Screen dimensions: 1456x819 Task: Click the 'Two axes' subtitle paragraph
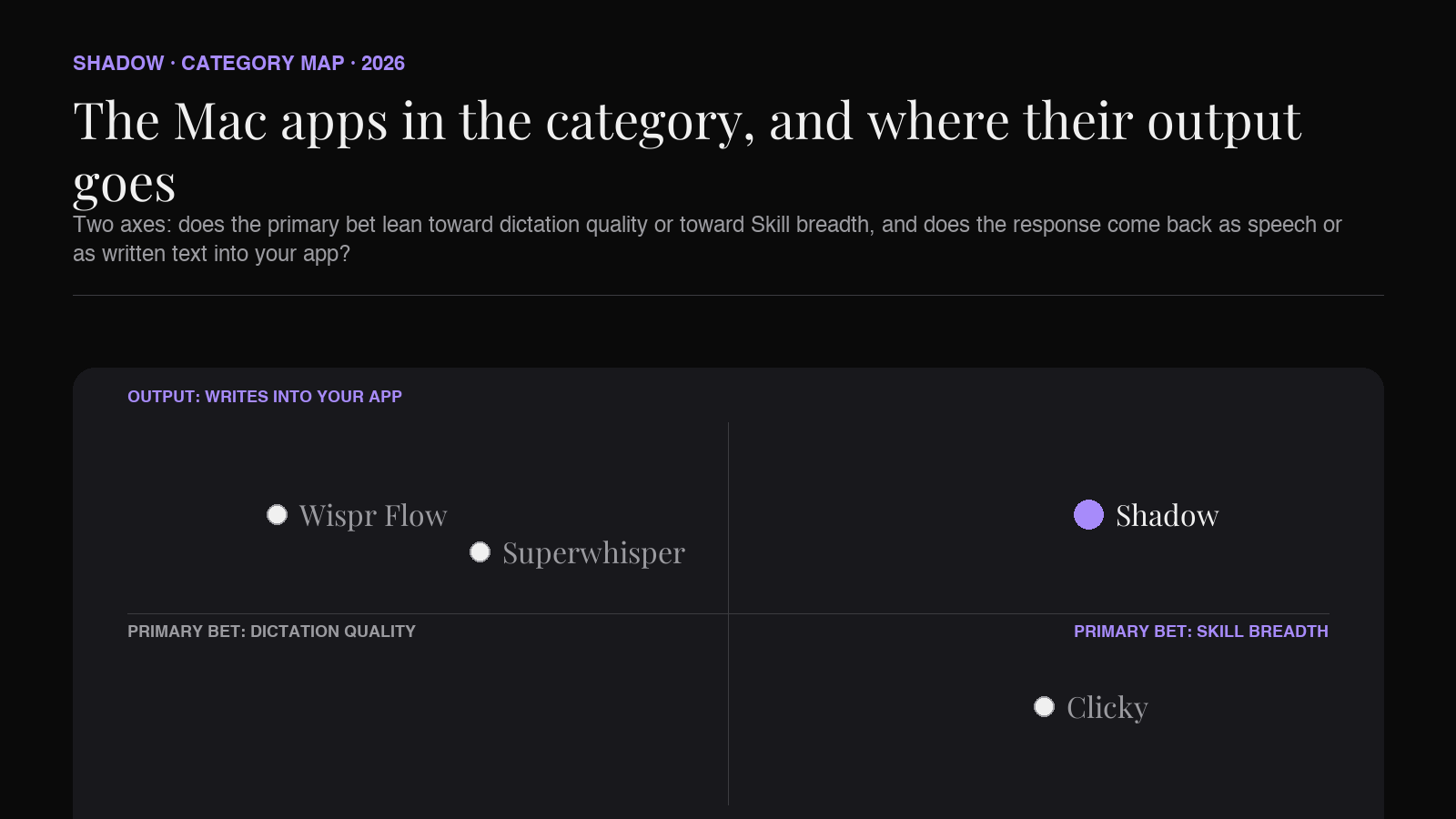[707, 239]
